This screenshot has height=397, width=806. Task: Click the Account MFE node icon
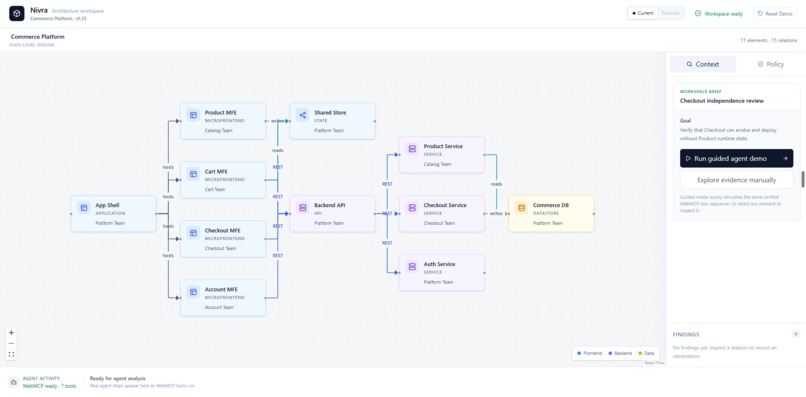click(193, 292)
